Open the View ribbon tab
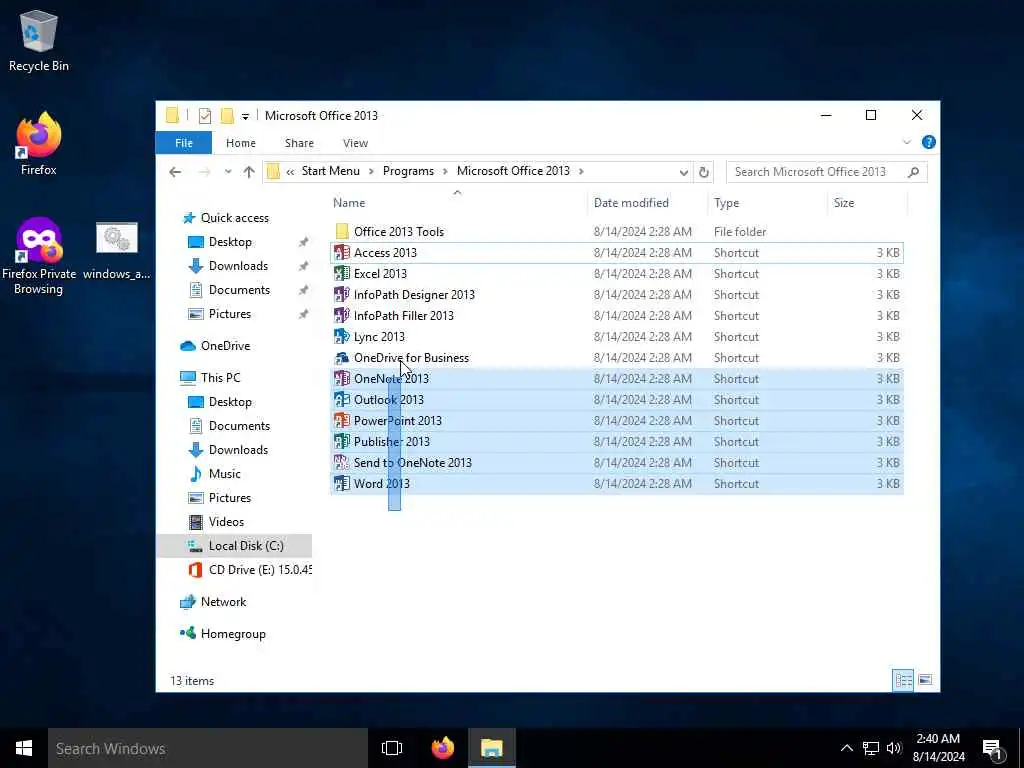The height and width of the screenshot is (768, 1024). coord(355,143)
